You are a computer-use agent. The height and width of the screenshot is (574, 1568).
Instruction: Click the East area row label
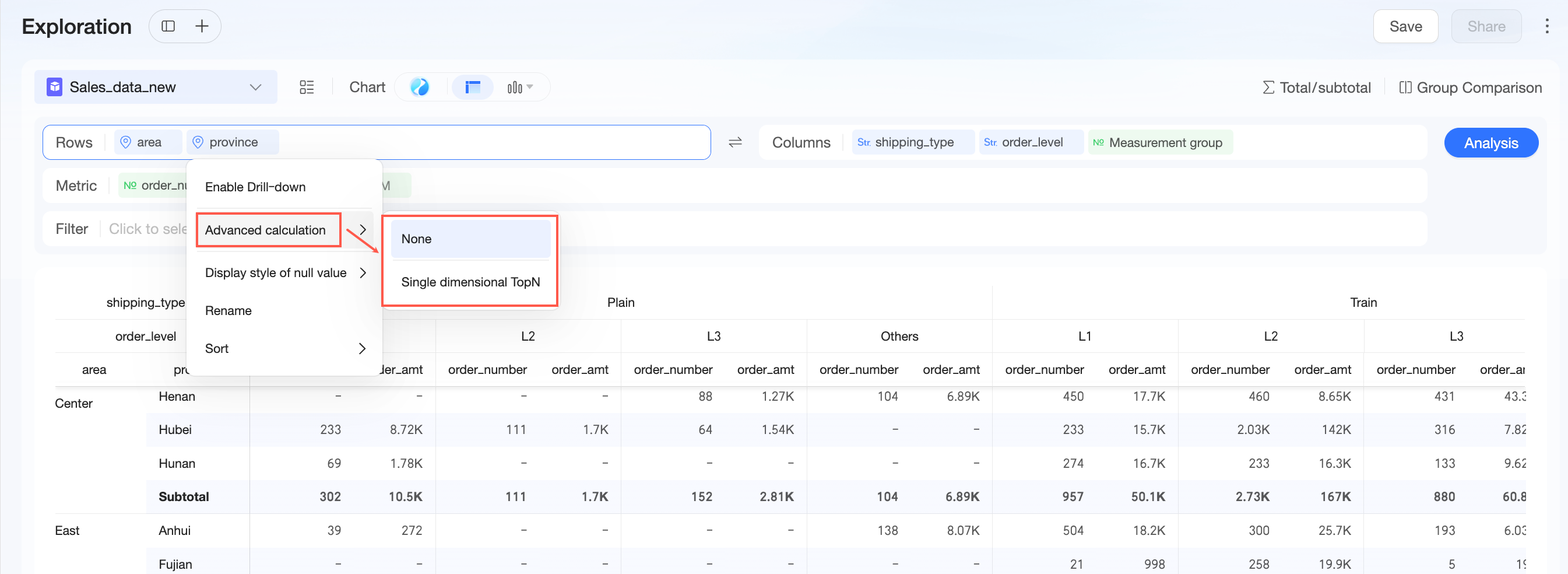pos(66,530)
